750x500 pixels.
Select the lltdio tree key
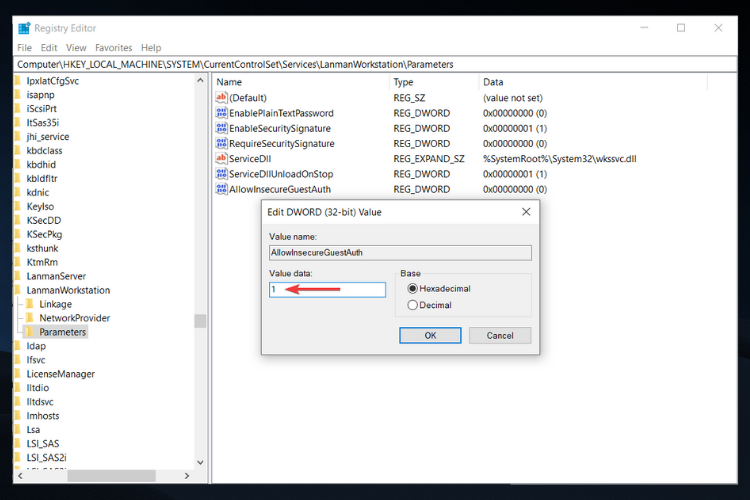[x=38, y=388]
